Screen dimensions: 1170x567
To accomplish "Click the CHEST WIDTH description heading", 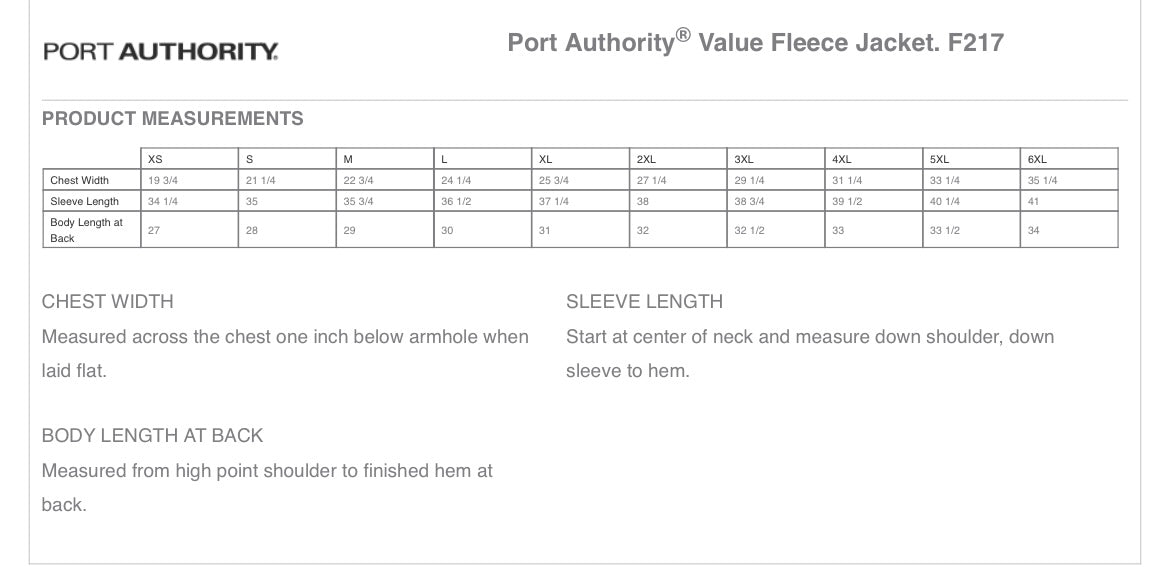I will tap(107, 301).
